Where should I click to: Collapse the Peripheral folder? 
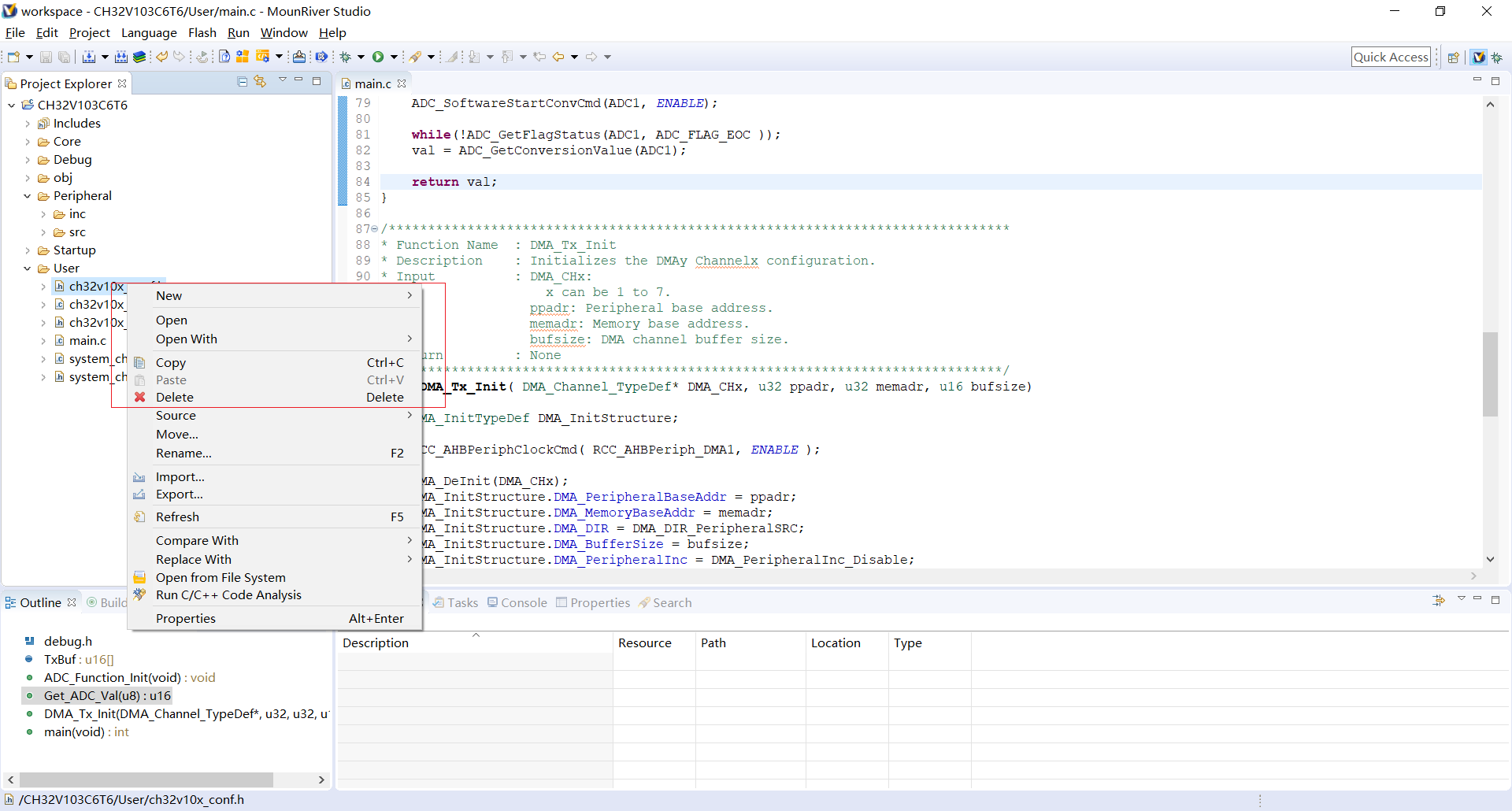point(27,195)
